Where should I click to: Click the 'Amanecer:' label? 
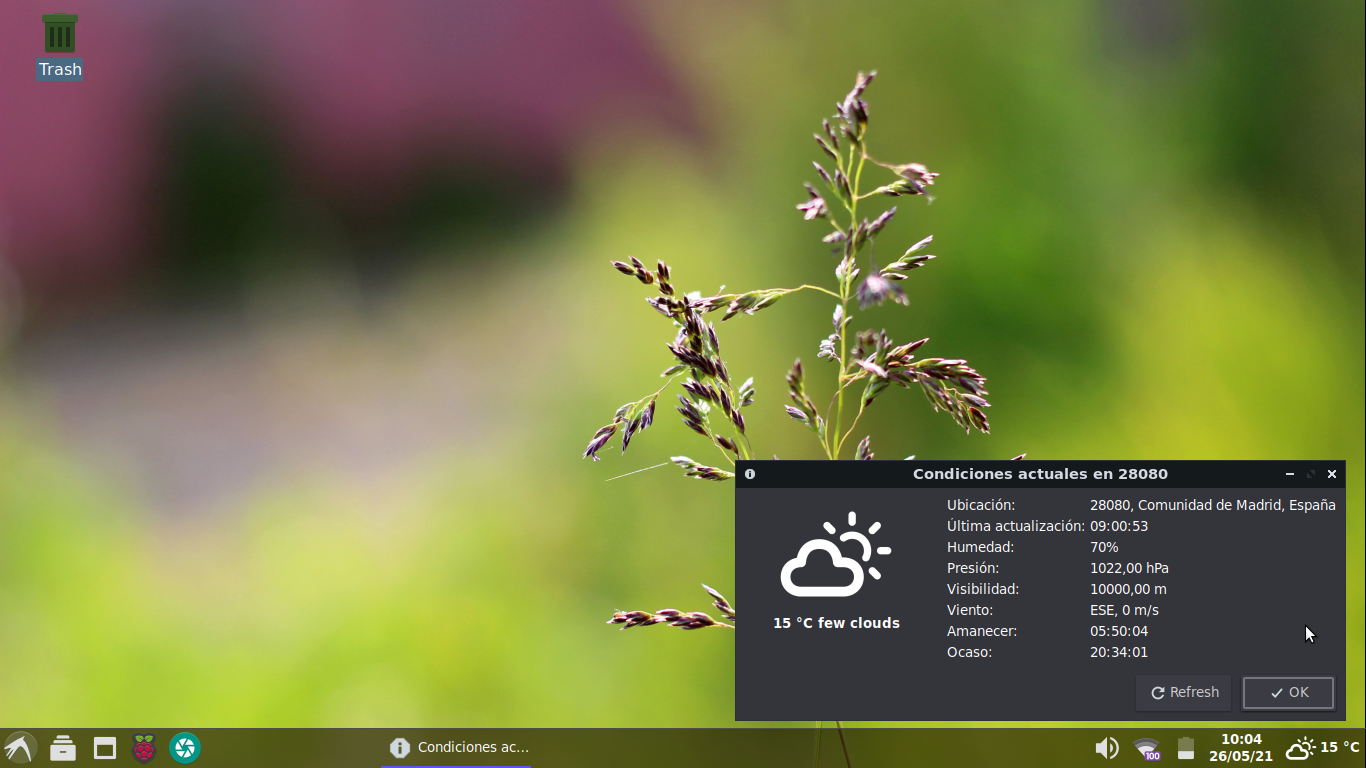[982, 631]
